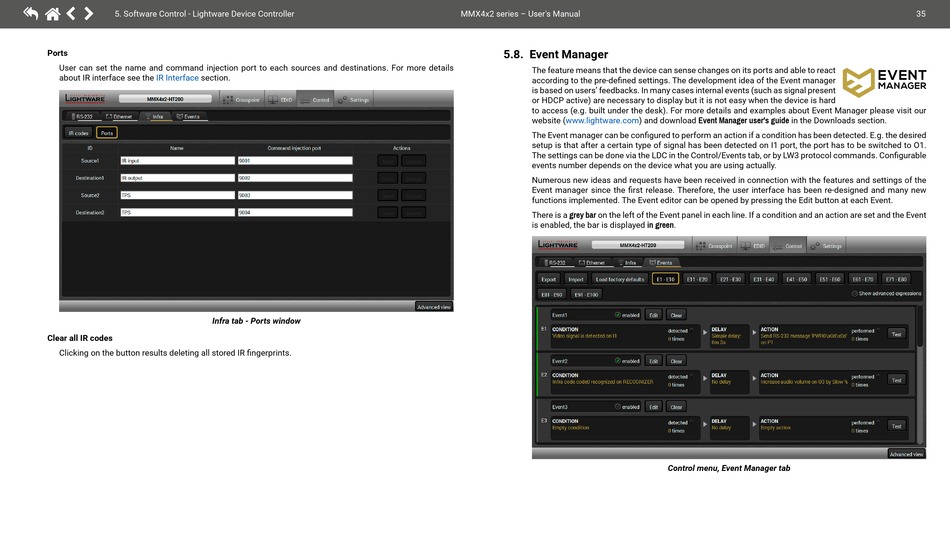
Task: Select RS-232 subtab in Event Manager screenshot
Action: pos(555,263)
